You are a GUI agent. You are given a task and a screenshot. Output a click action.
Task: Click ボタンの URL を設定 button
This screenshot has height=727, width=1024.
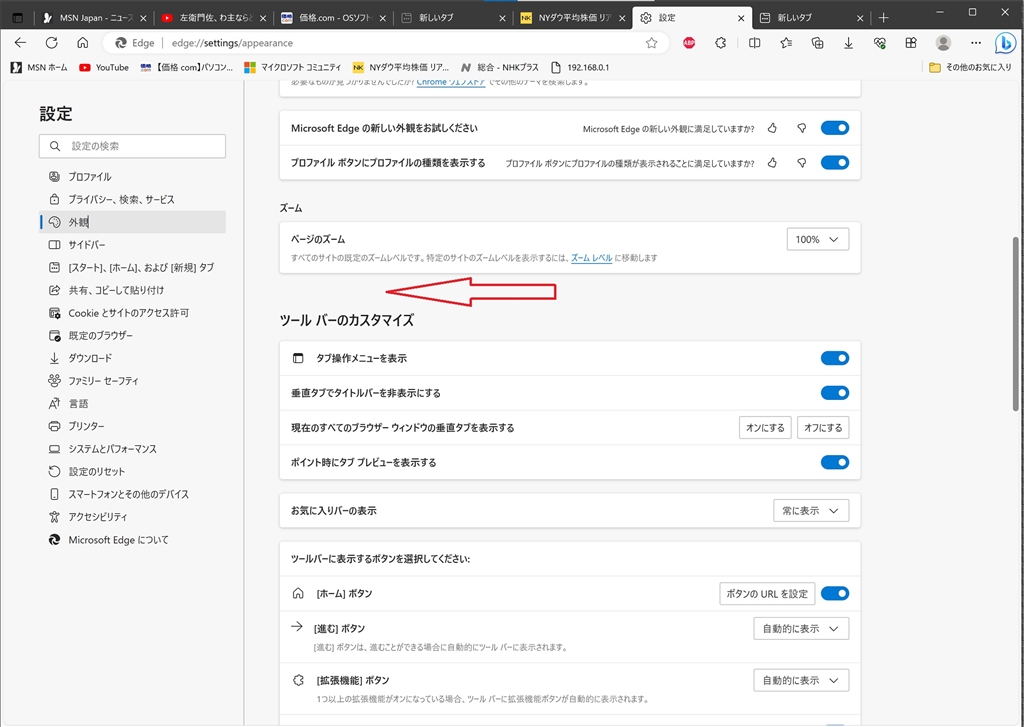(767, 593)
